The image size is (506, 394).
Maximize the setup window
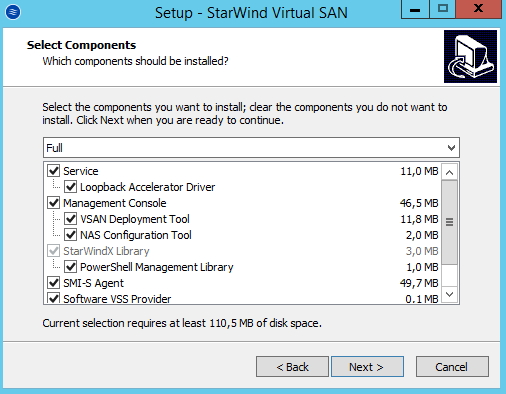click(442, 9)
